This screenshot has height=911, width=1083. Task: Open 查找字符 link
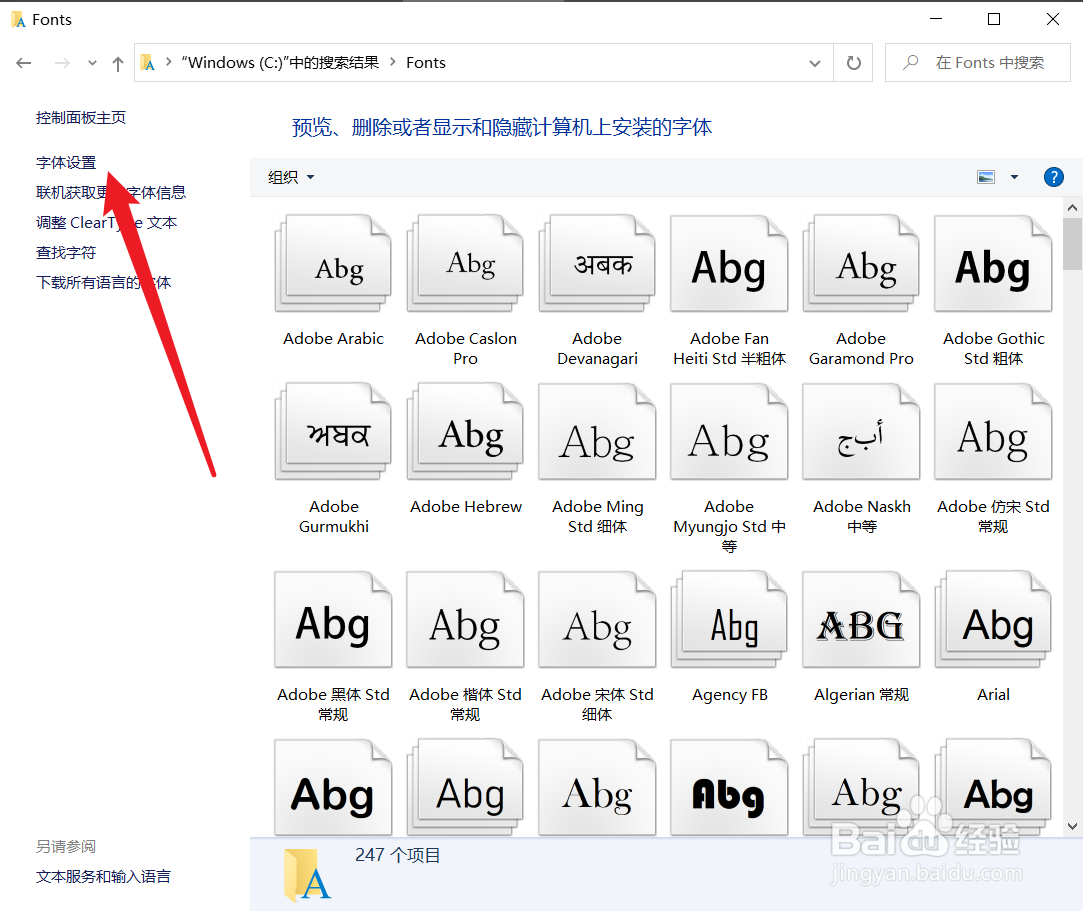tap(66, 252)
